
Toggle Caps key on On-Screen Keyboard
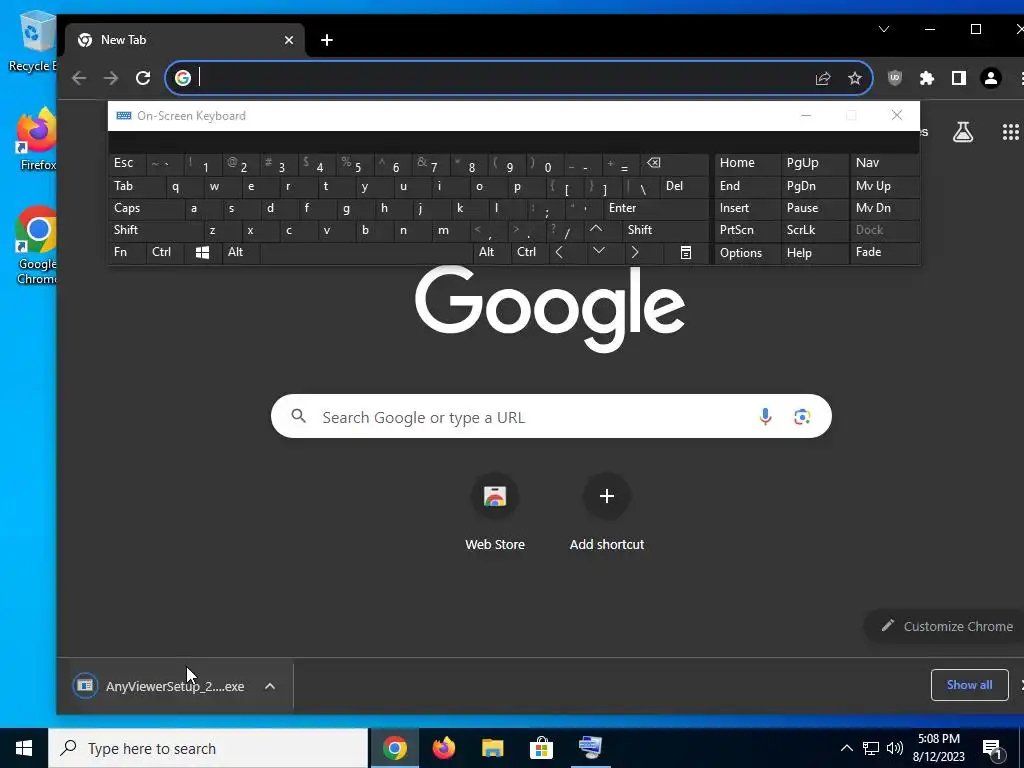tap(146, 208)
